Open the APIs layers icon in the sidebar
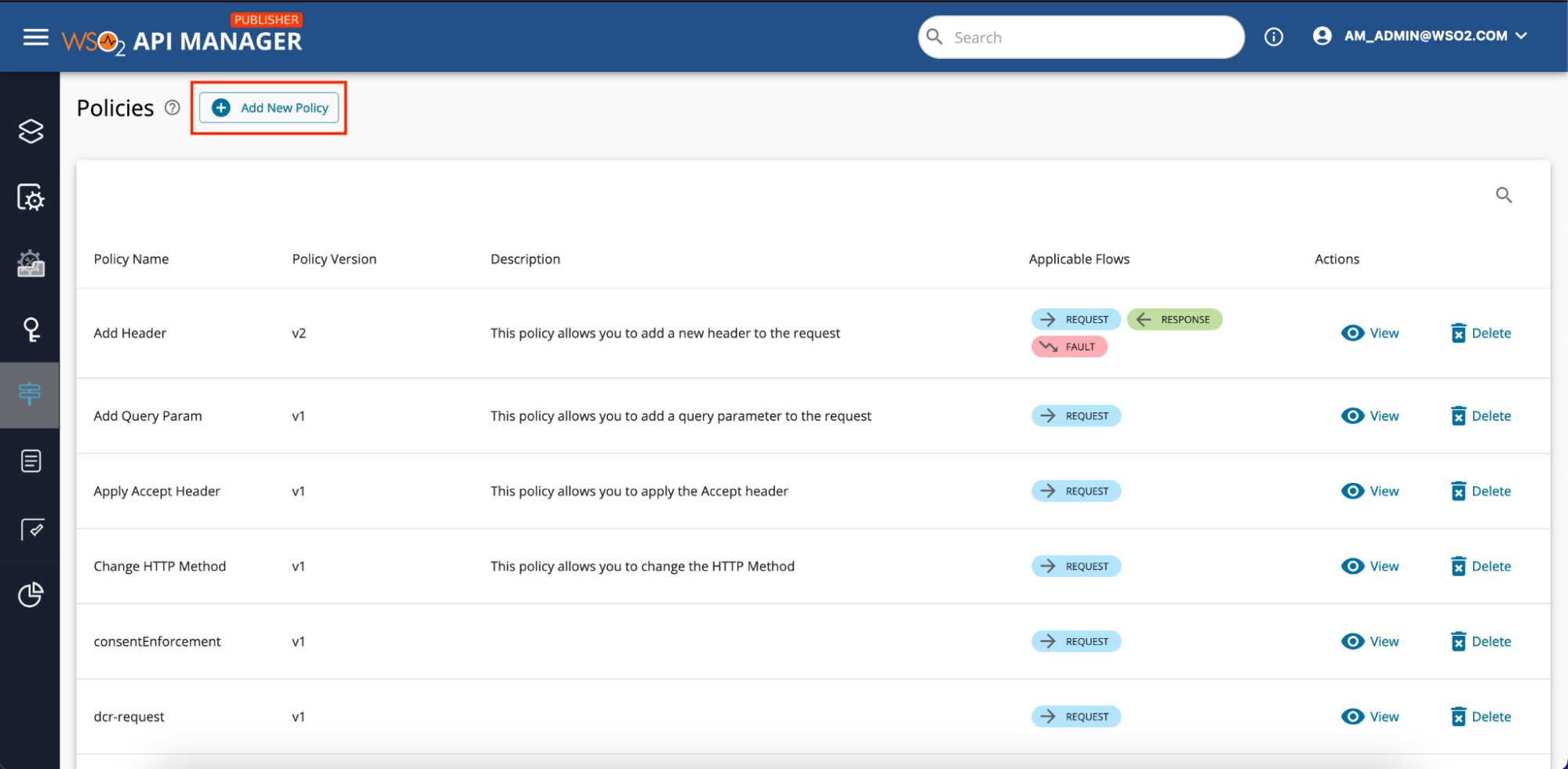 click(31, 131)
